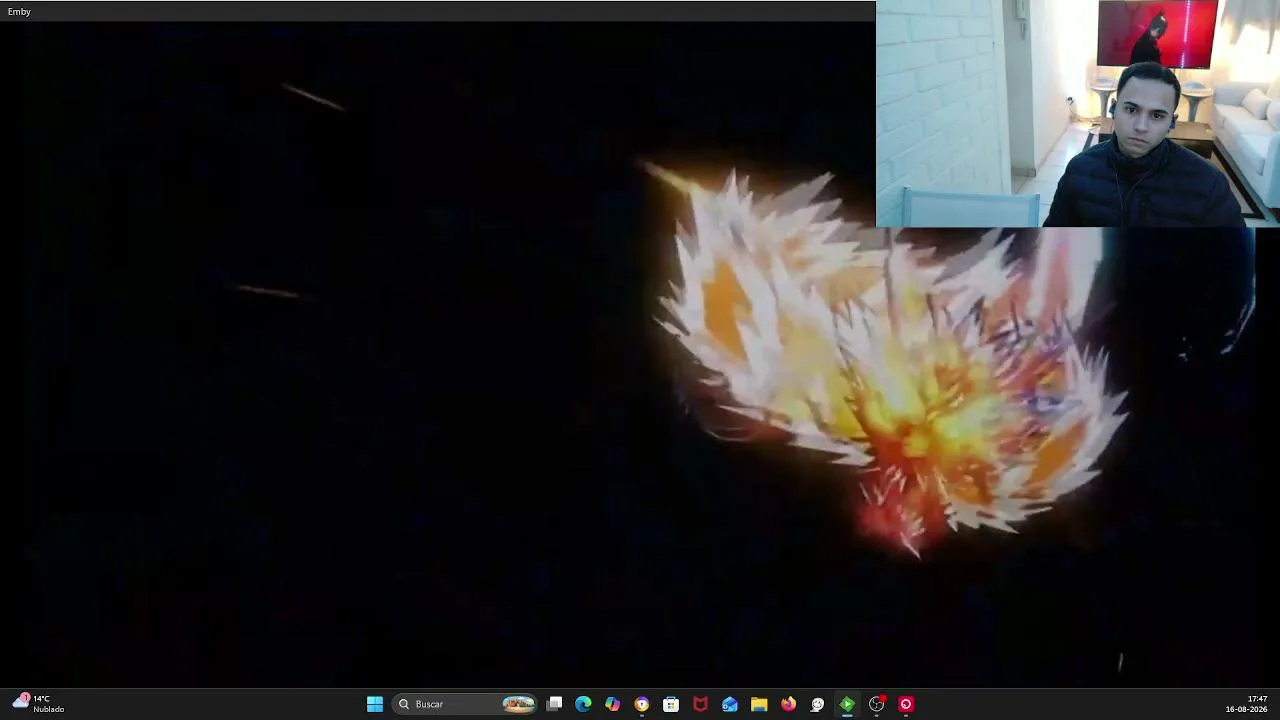Open the Outlook mail taskbar icon

pos(730,704)
